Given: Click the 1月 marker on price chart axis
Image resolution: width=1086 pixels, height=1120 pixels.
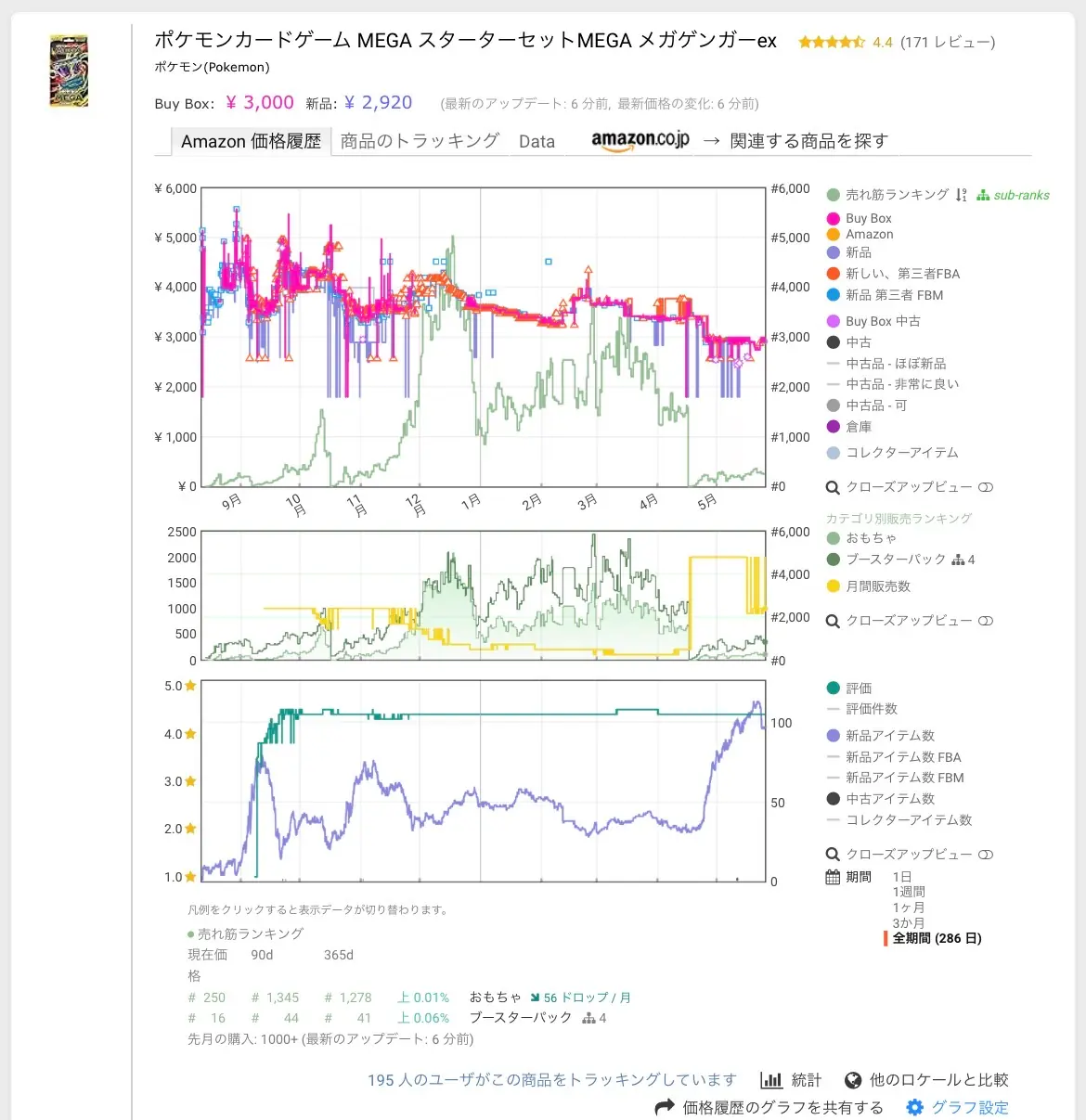Looking at the screenshot, I should [x=472, y=501].
